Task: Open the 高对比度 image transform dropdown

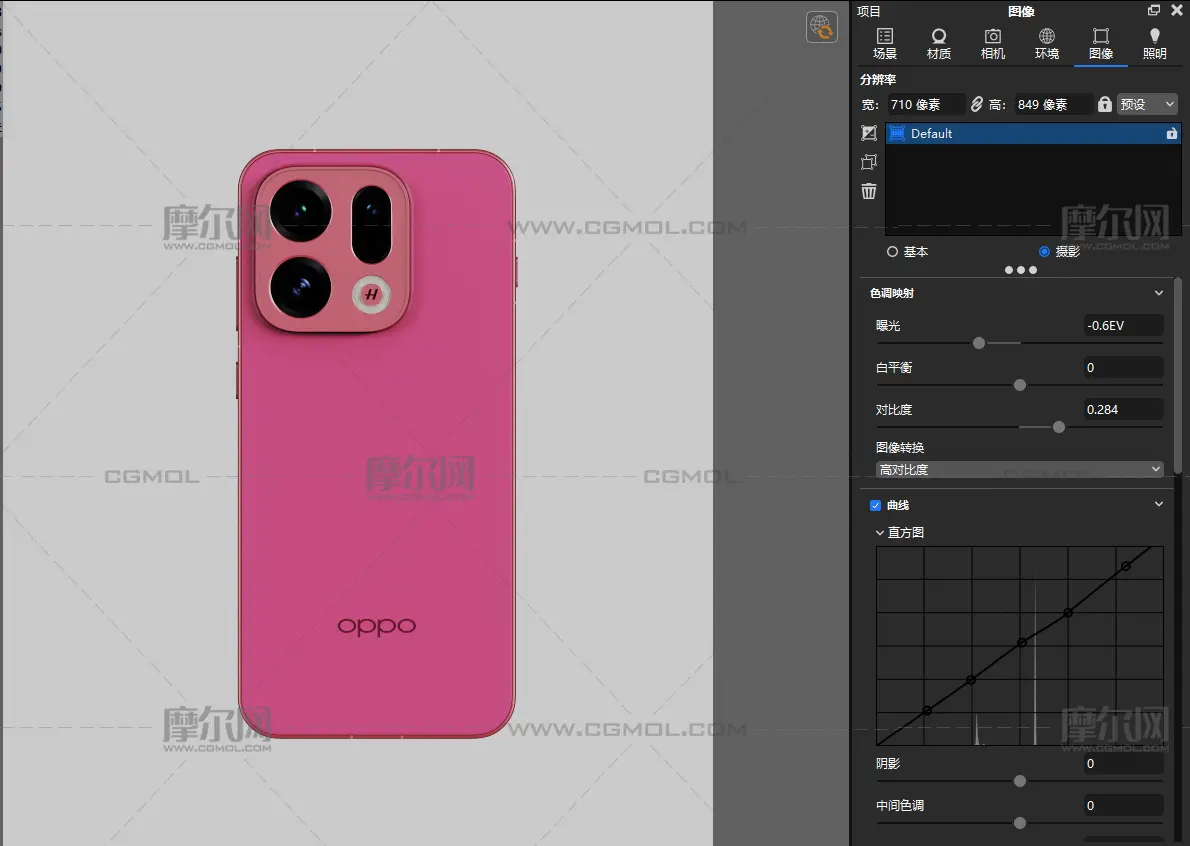Action: [1019, 469]
